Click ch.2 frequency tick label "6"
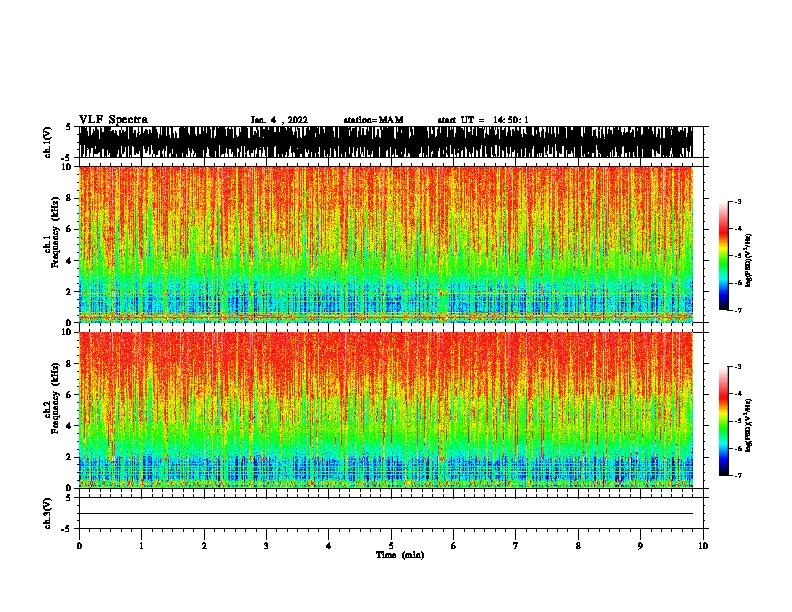The width and height of the screenshot is (792, 612). pyautogui.click(x=70, y=394)
